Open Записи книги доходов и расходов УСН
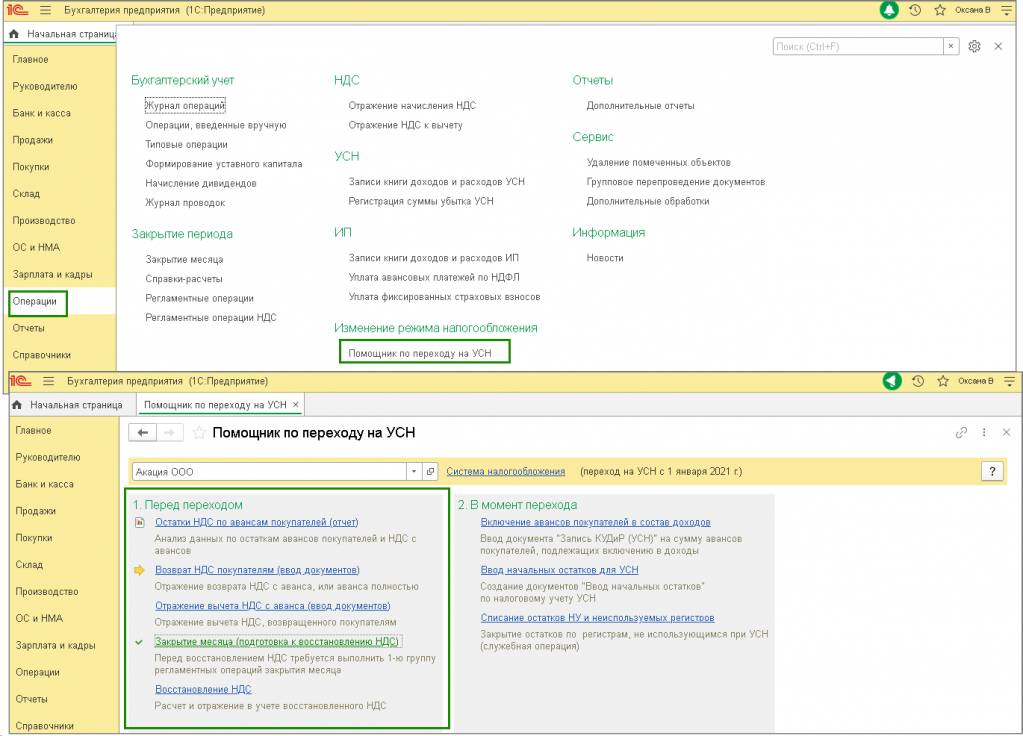1023x736 pixels. coord(436,181)
